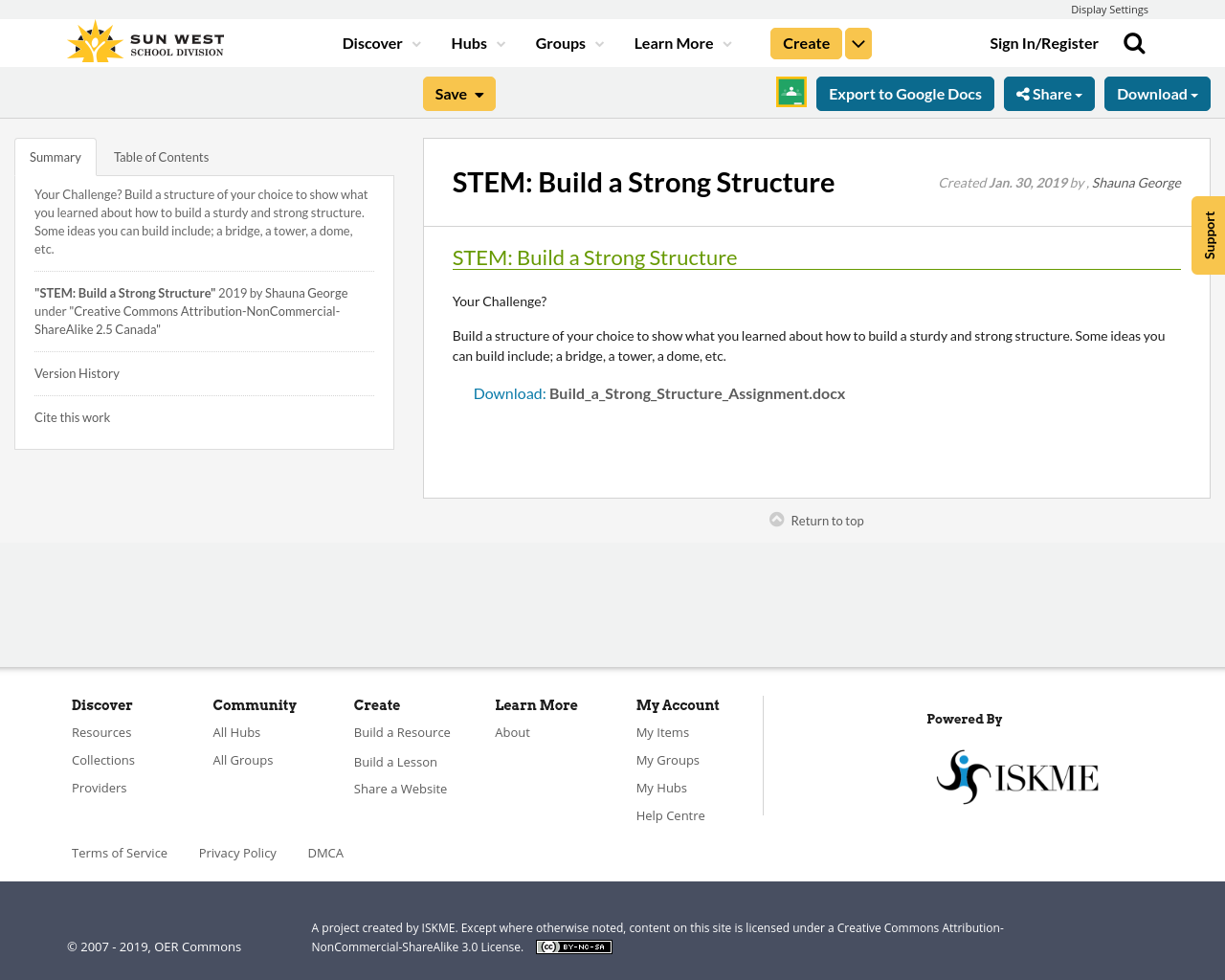The image size is (1225, 980).
Task: Click the Share network icon
Action: coord(1022,93)
